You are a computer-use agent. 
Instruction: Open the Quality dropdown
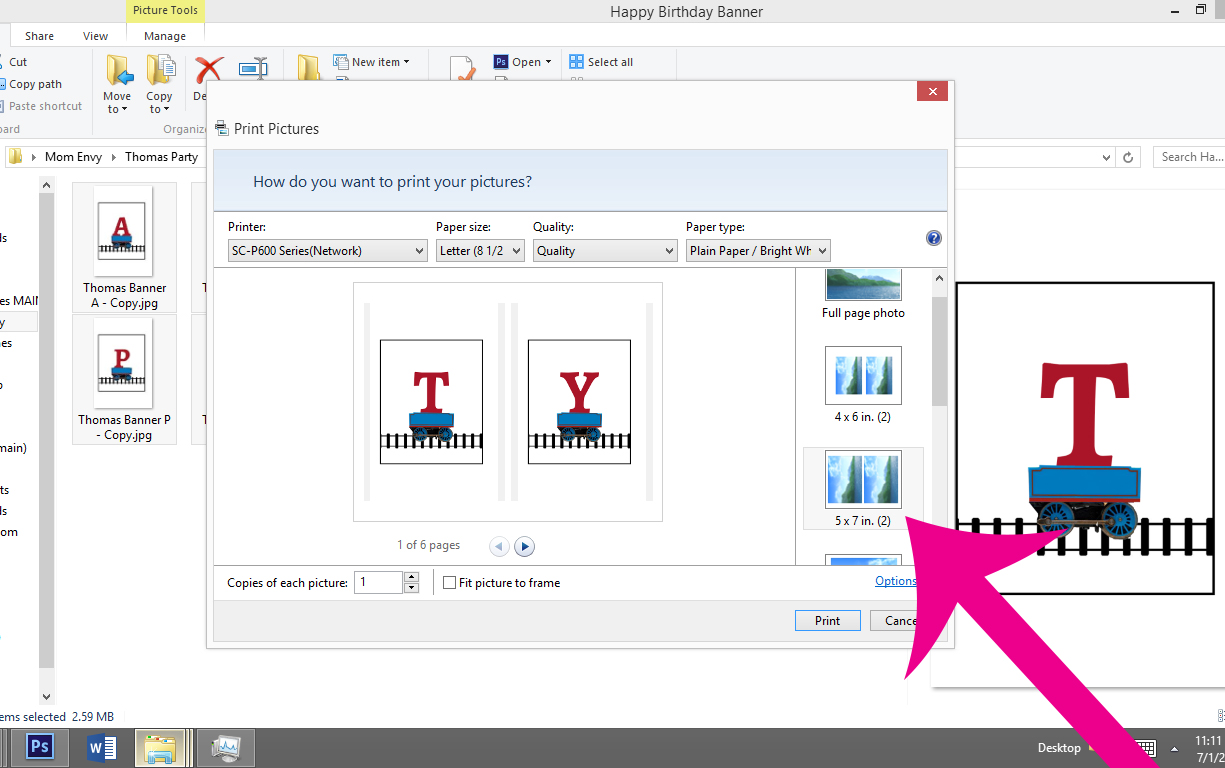pos(605,251)
